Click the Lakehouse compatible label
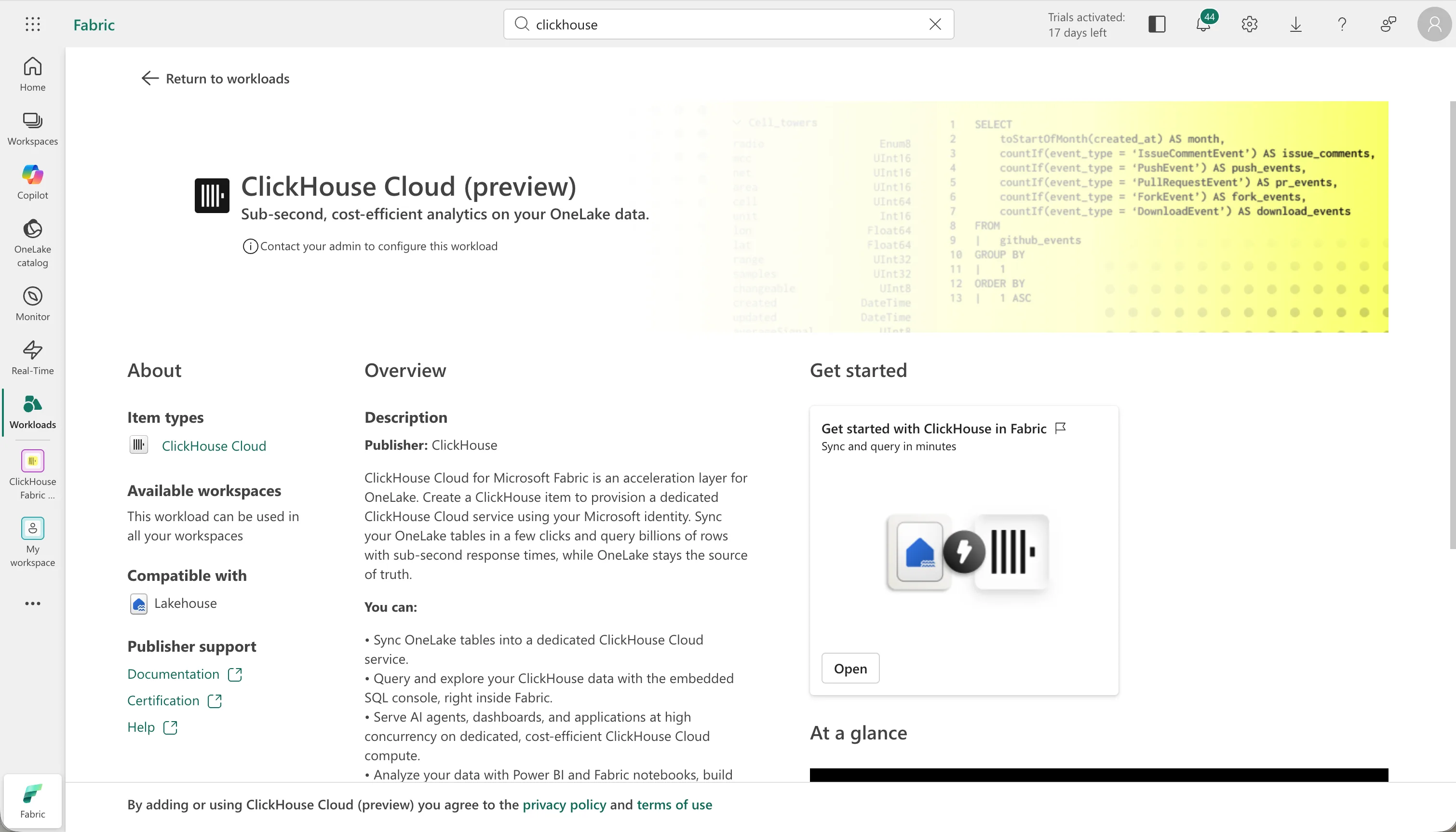 pos(185,604)
